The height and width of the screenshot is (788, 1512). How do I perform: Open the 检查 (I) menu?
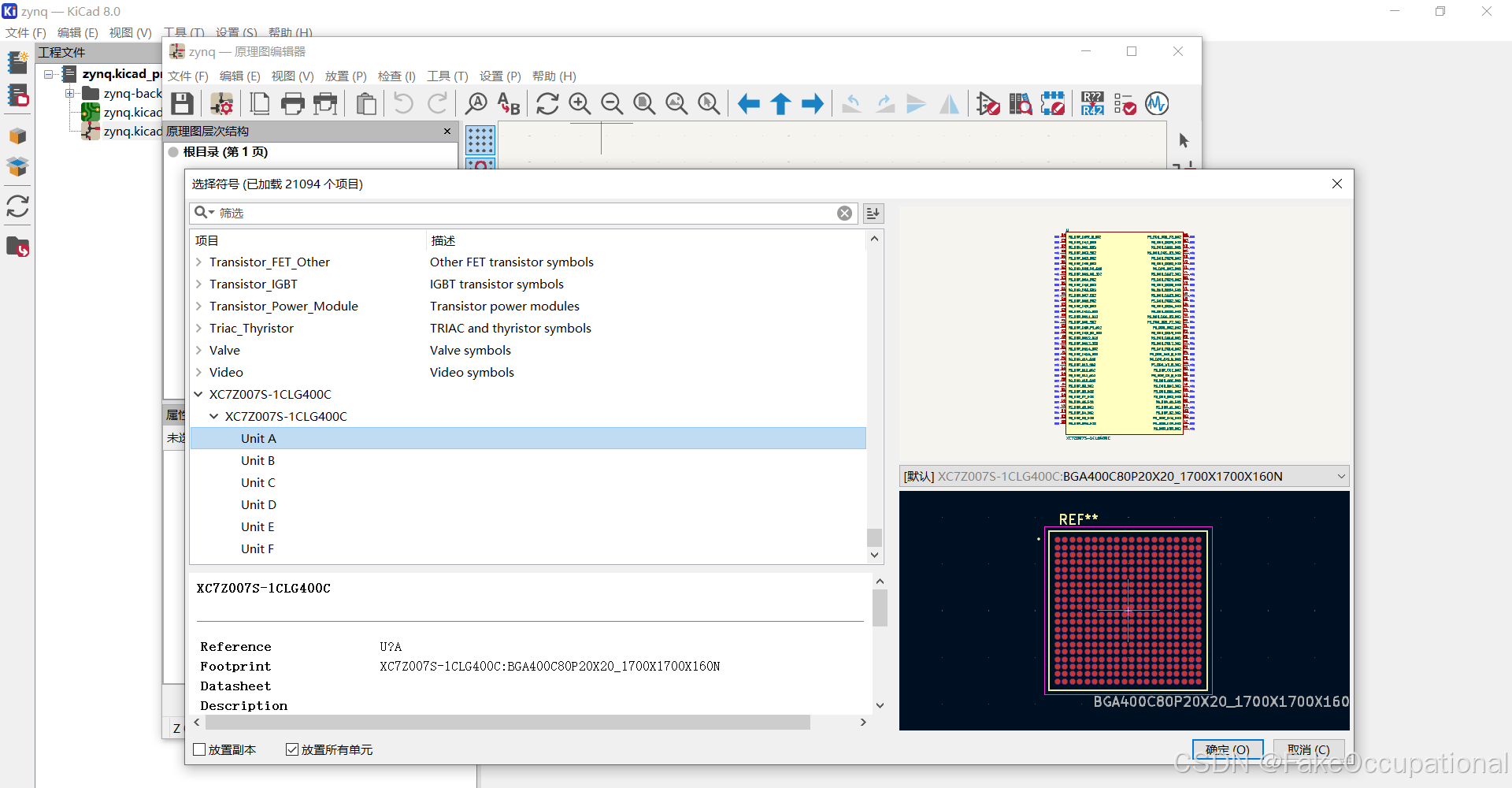tap(396, 76)
